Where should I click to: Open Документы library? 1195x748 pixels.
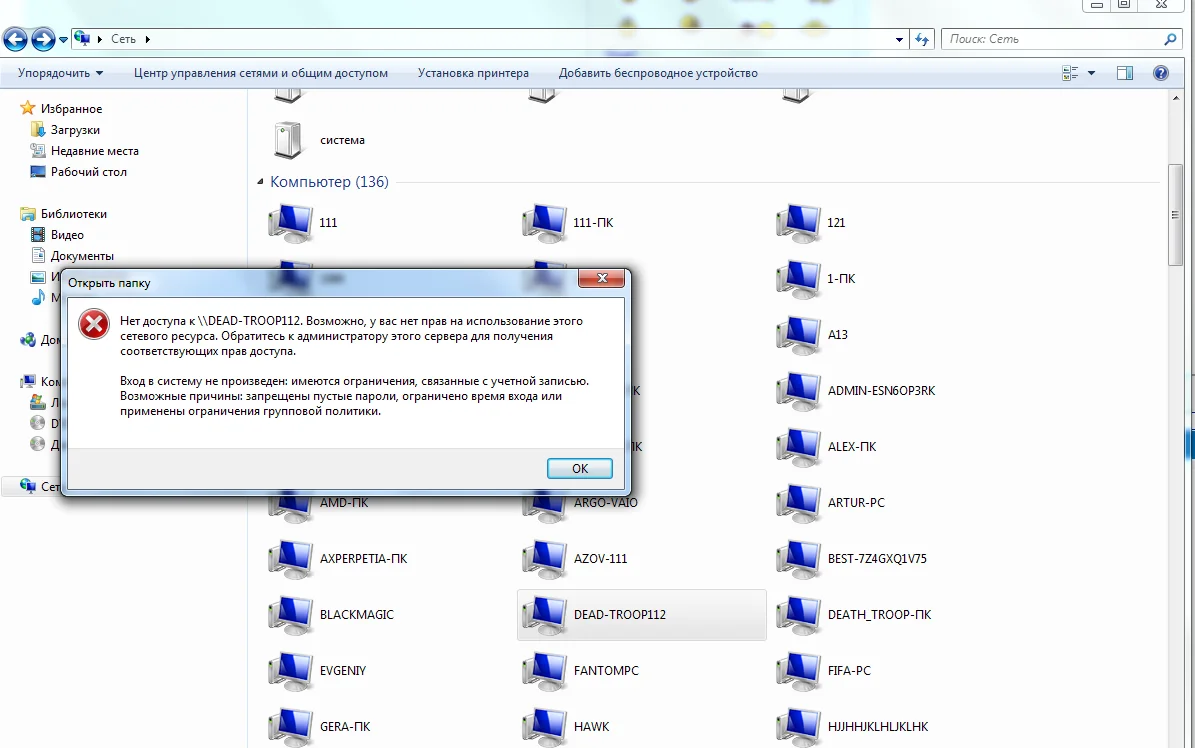[72, 255]
